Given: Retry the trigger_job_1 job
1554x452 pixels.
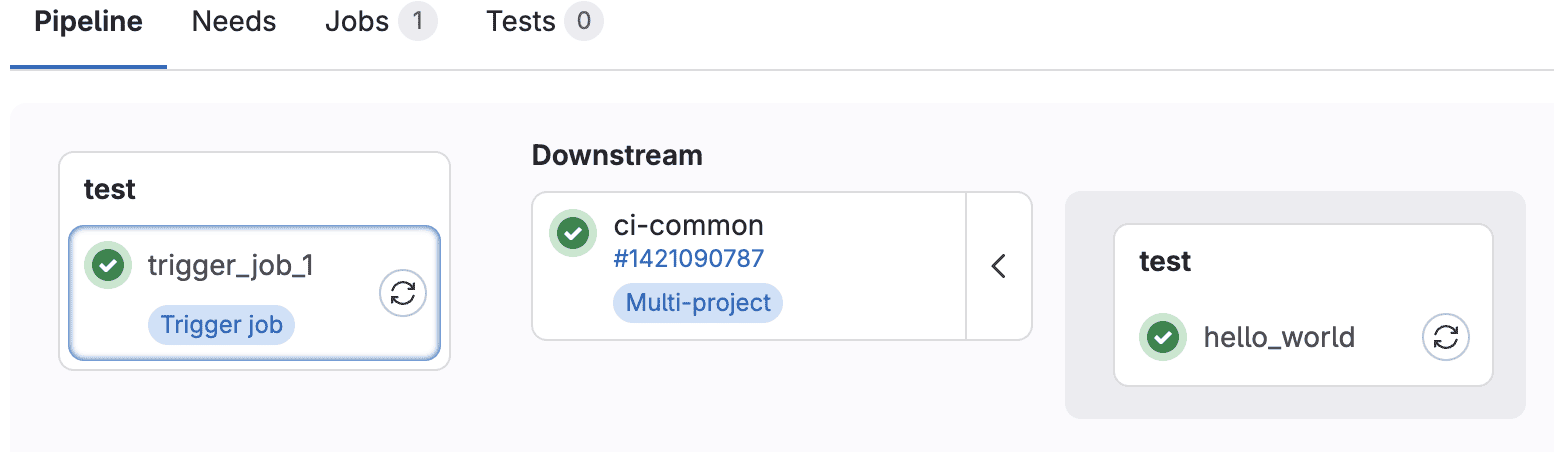Looking at the screenshot, I should [x=403, y=293].
